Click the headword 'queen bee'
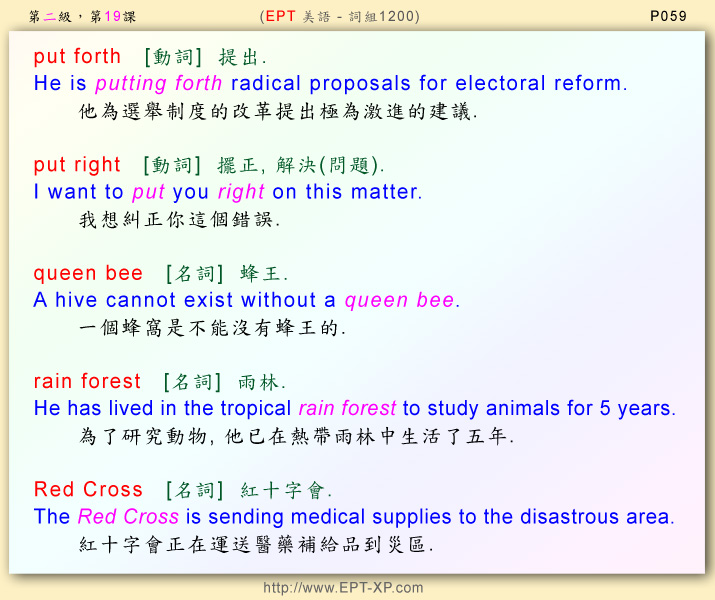 [x=88, y=274]
